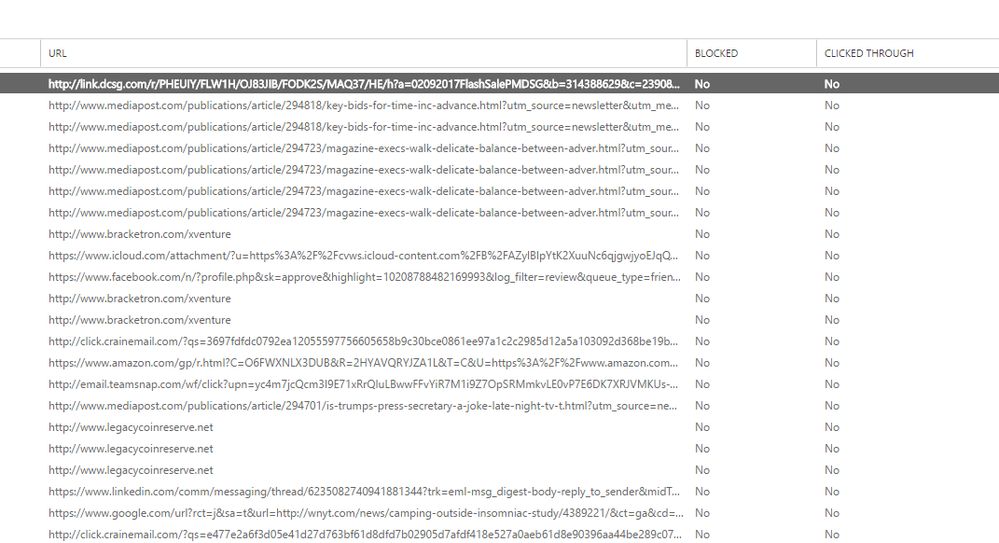Select the click.crainemail.com URL starting qs=3697fdfdc
999x543 pixels.
click(x=363, y=342)
